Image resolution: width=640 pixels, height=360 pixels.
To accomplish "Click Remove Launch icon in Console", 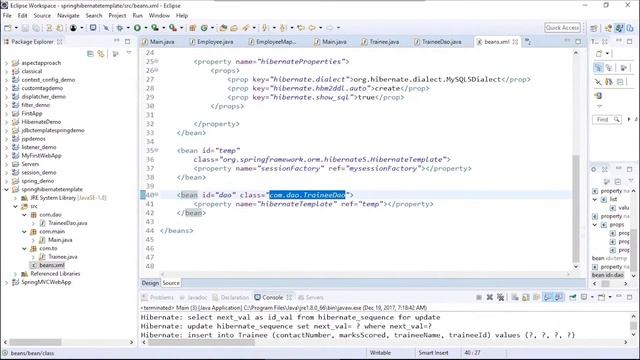I will tap(489, 297).
